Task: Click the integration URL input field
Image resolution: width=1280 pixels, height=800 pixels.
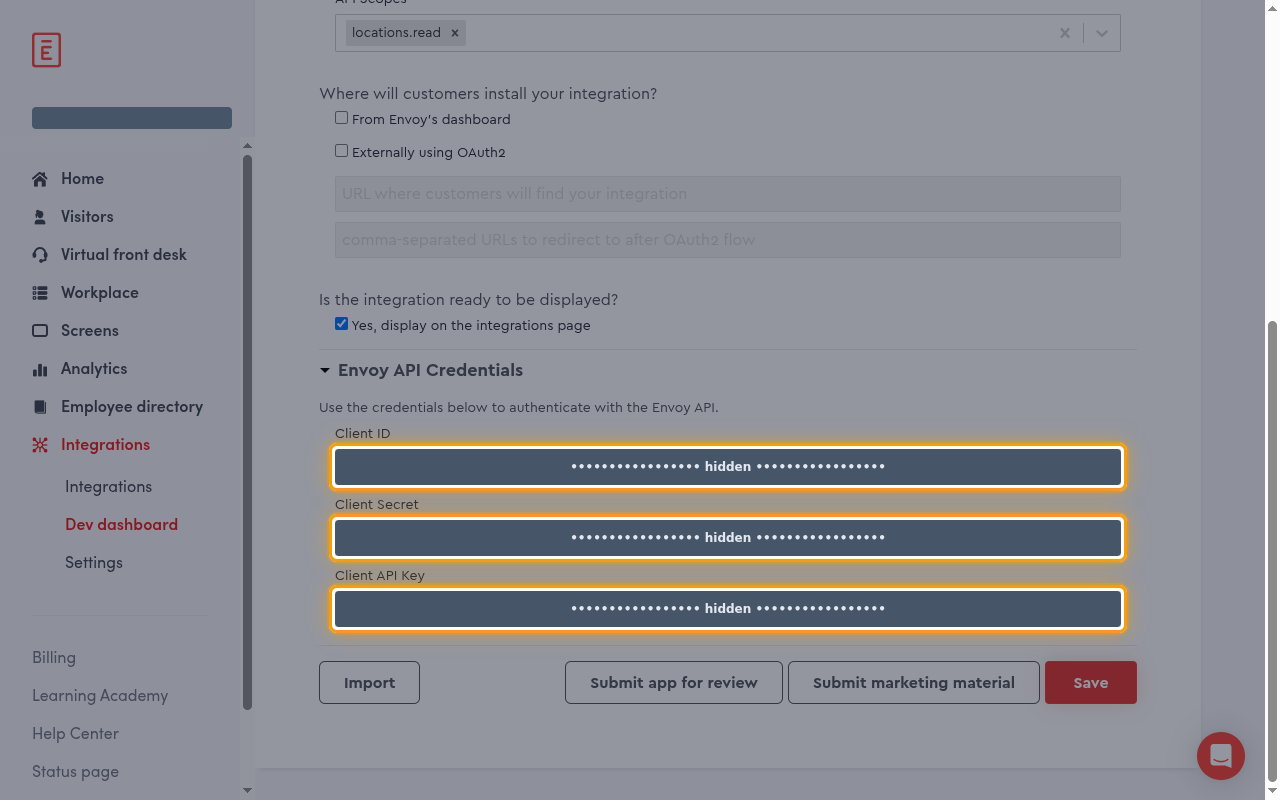Action: tap(728, 194)
